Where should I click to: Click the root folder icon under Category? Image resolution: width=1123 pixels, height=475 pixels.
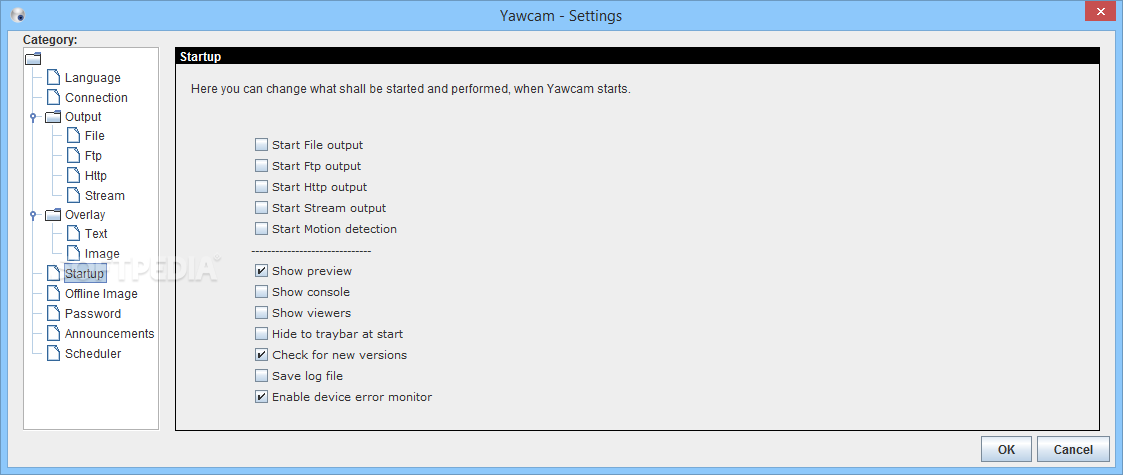[x=34, y=59]
